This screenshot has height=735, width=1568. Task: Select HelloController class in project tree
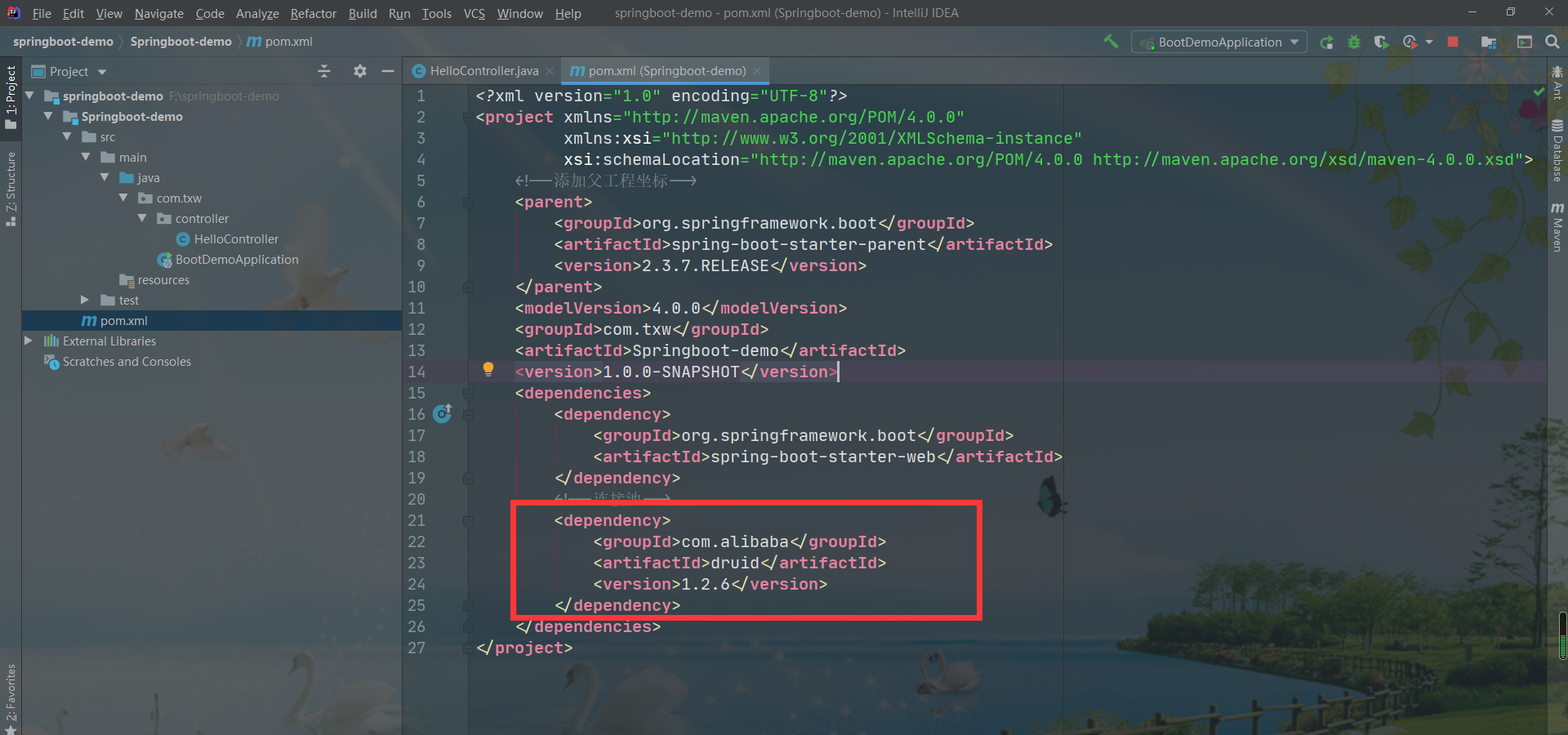(236, 239)
